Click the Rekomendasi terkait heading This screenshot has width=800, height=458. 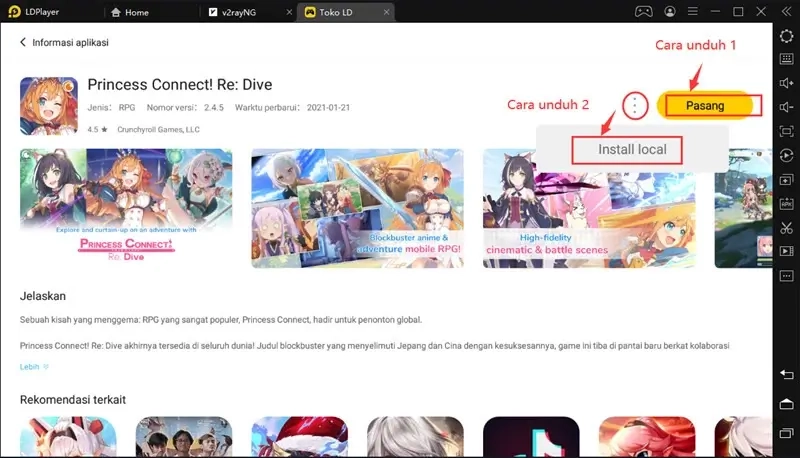coord(72,399)
